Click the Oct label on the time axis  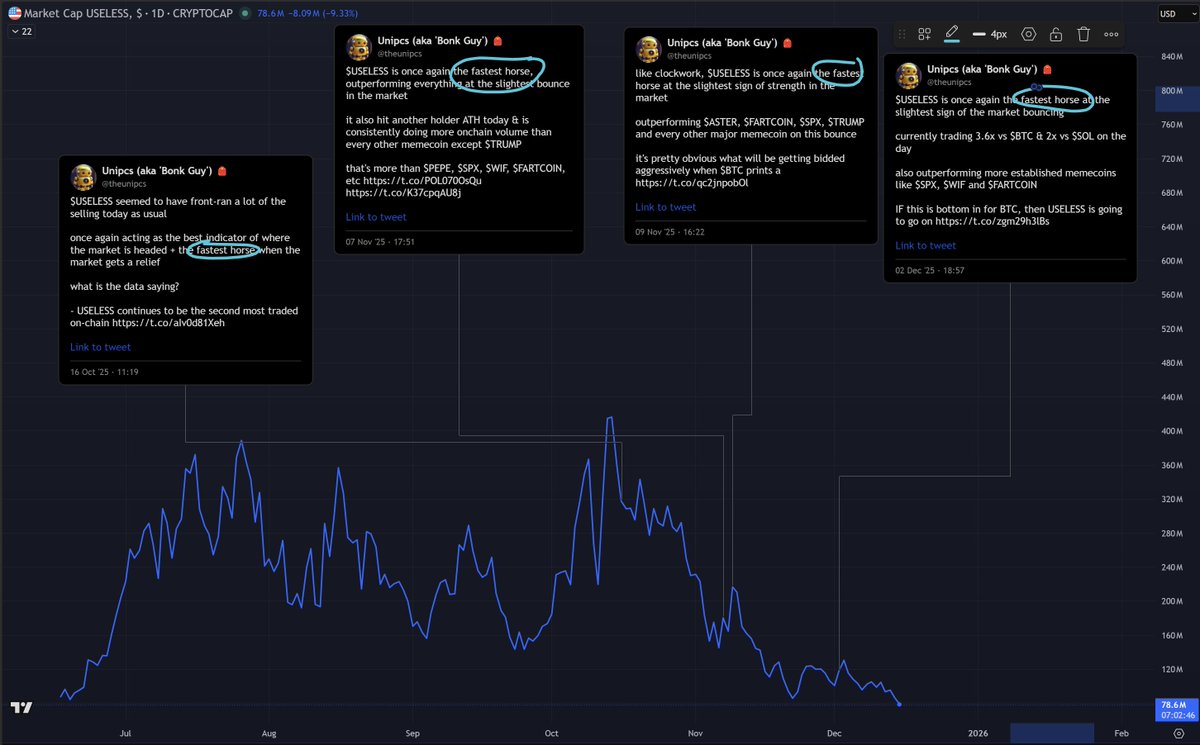pos(551,733)
